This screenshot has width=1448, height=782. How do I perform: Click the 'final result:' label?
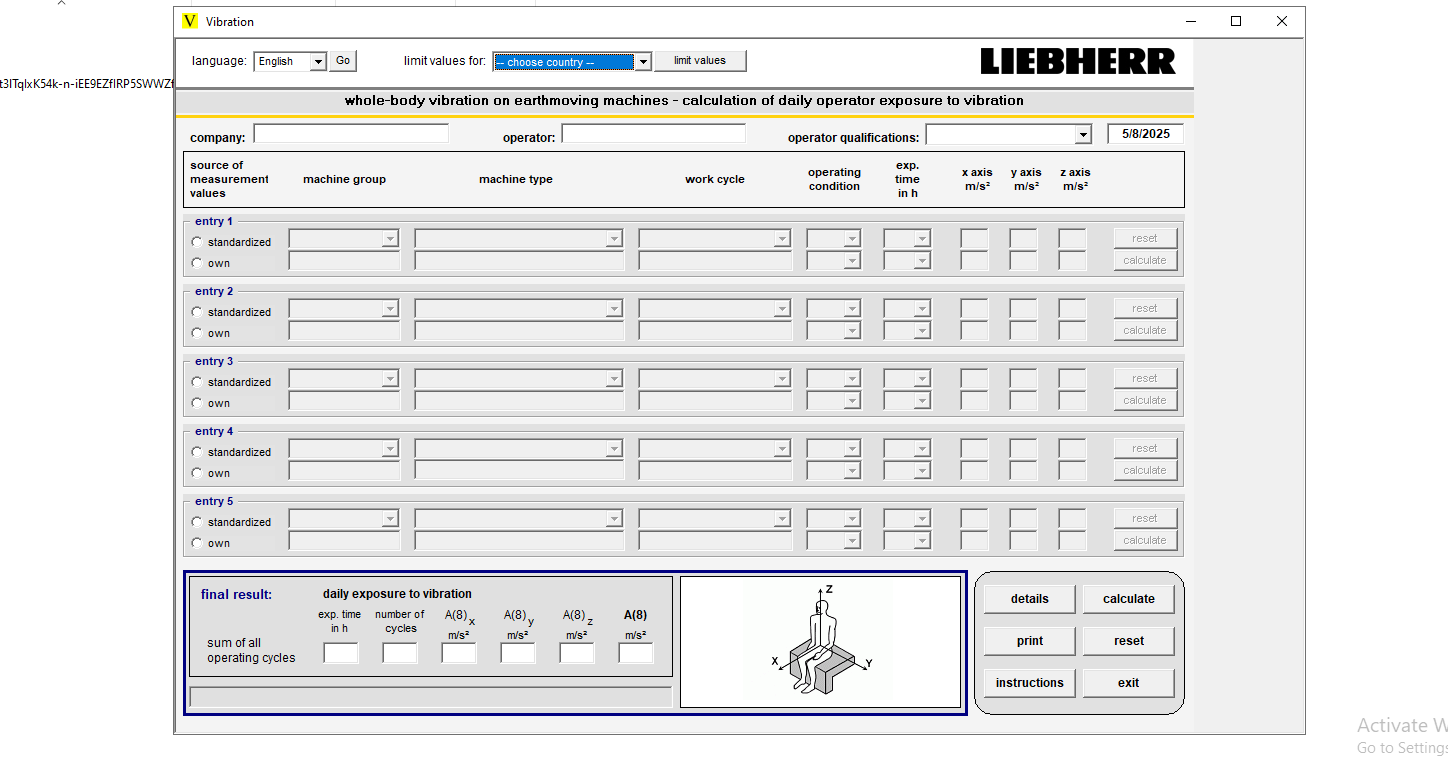236,594
